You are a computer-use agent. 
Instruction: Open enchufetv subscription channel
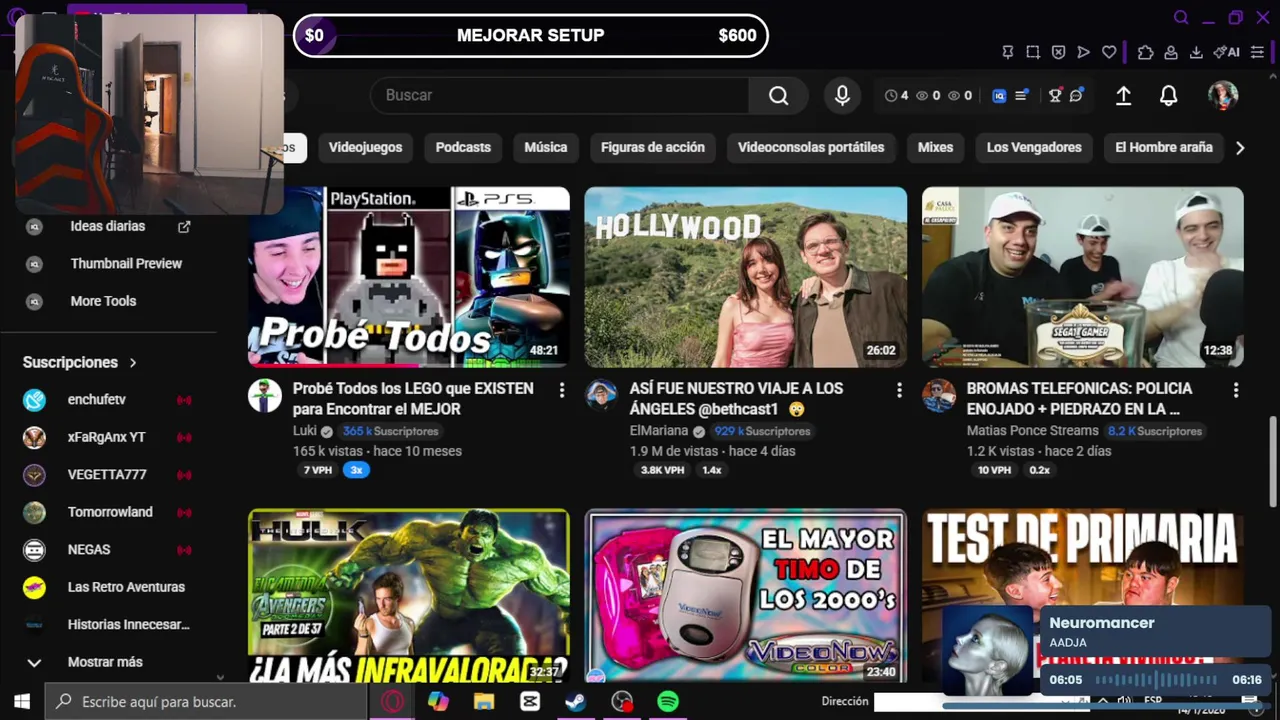coord(97,400)
